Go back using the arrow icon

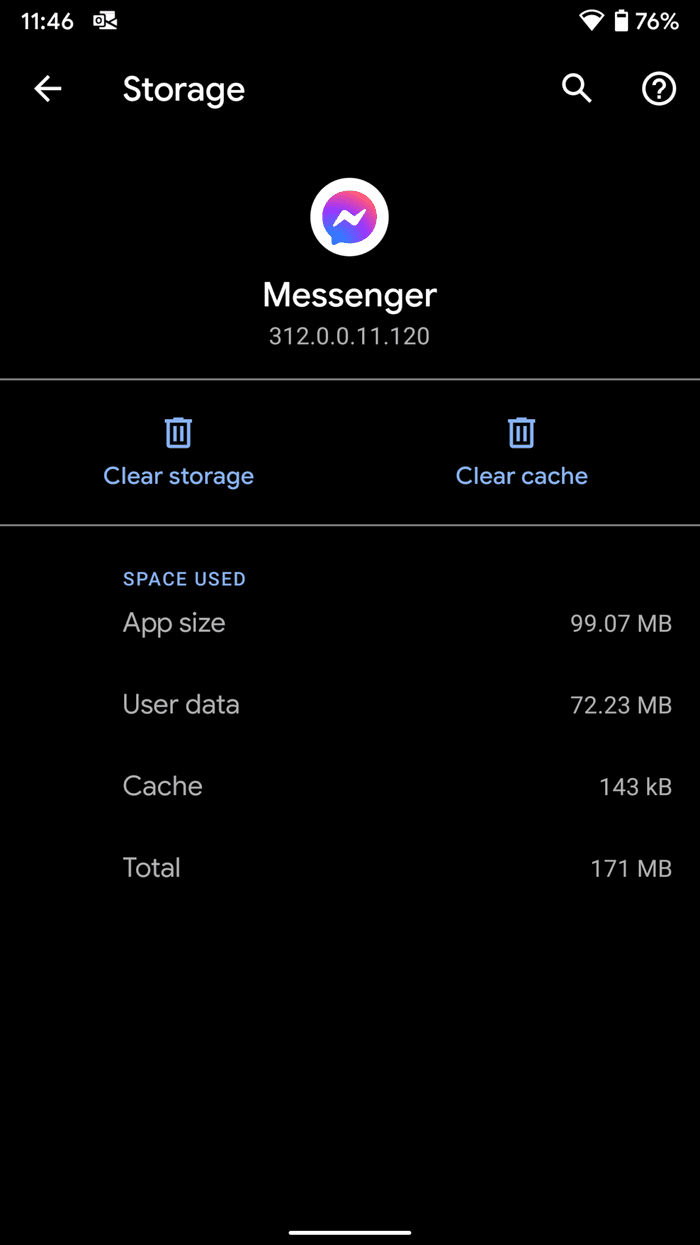48,89
